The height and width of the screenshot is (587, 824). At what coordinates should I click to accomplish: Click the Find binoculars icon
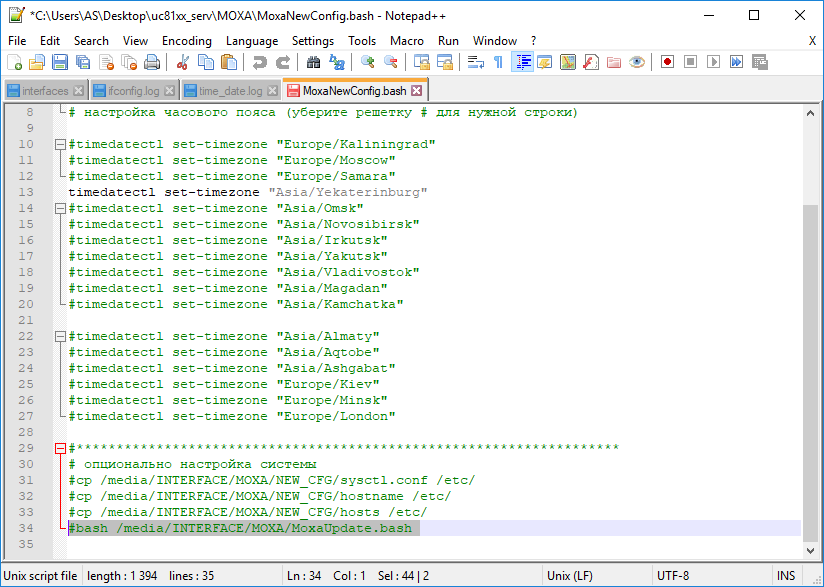[x=313, y=62]
